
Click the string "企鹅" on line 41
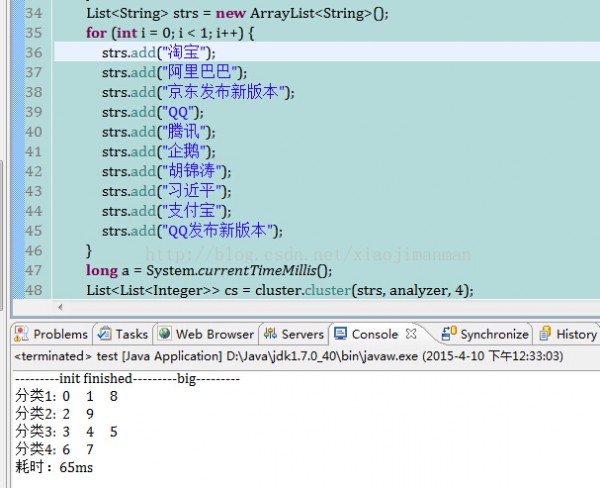pos(184,152)
